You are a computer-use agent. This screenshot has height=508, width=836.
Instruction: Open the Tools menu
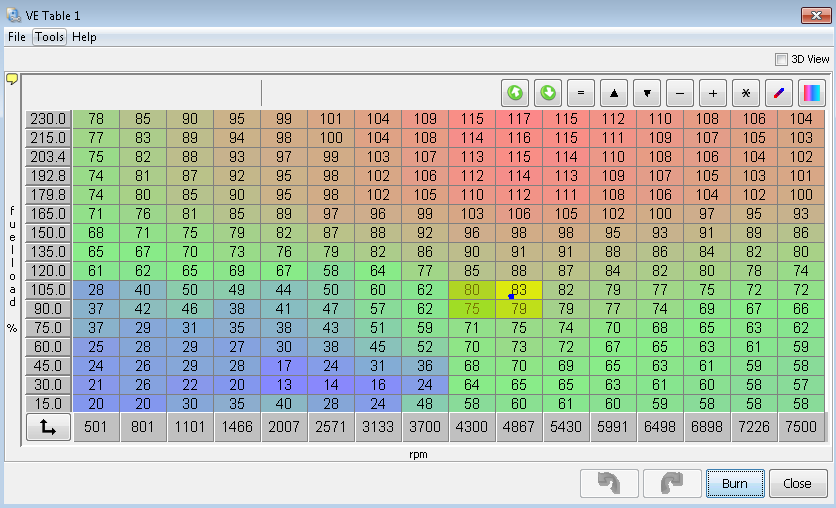(x=49, y=37)
